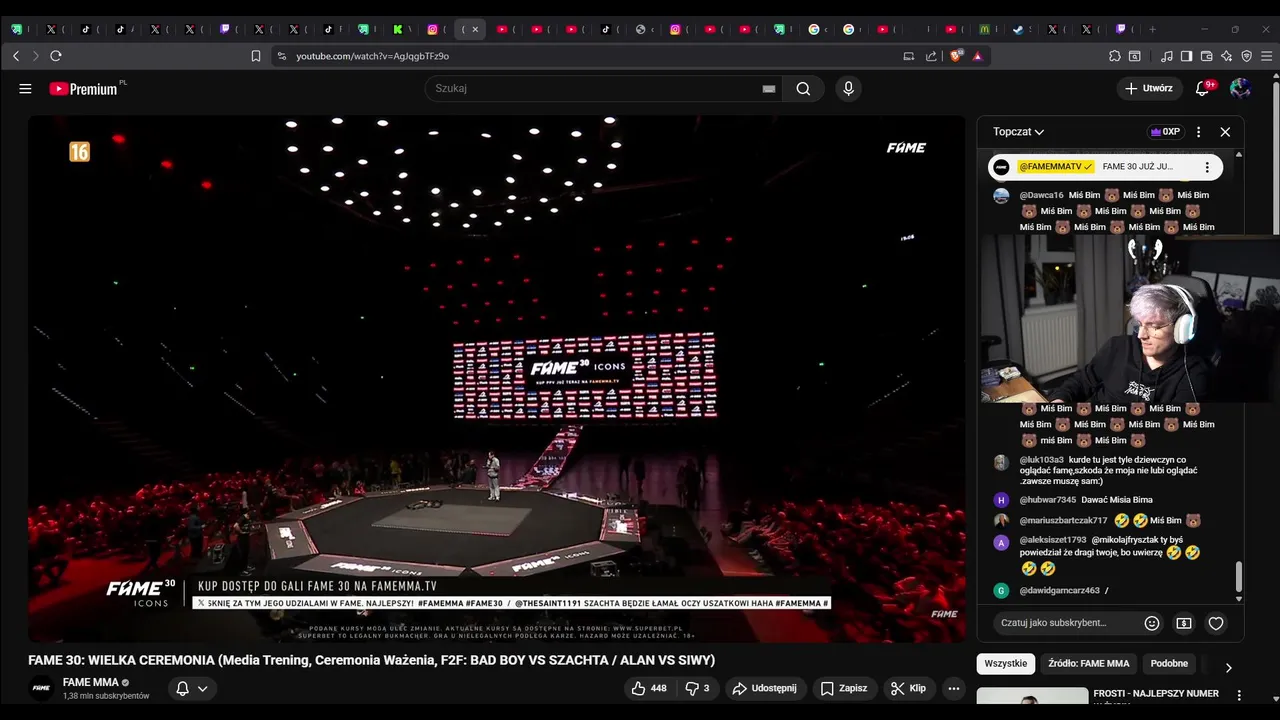The height and width of the screenshot is (720, 1280).
Task: Click the pinned @FAMEMMATV message
Action: [1105, 167]
